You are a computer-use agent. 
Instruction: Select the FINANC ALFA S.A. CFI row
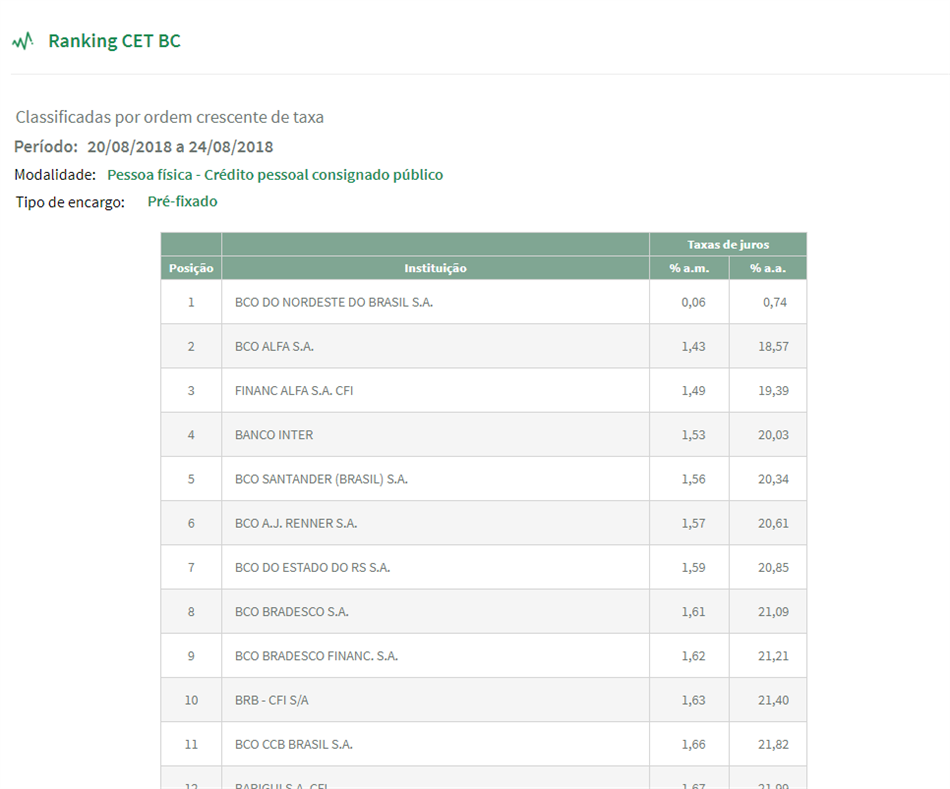coord(483,390)
